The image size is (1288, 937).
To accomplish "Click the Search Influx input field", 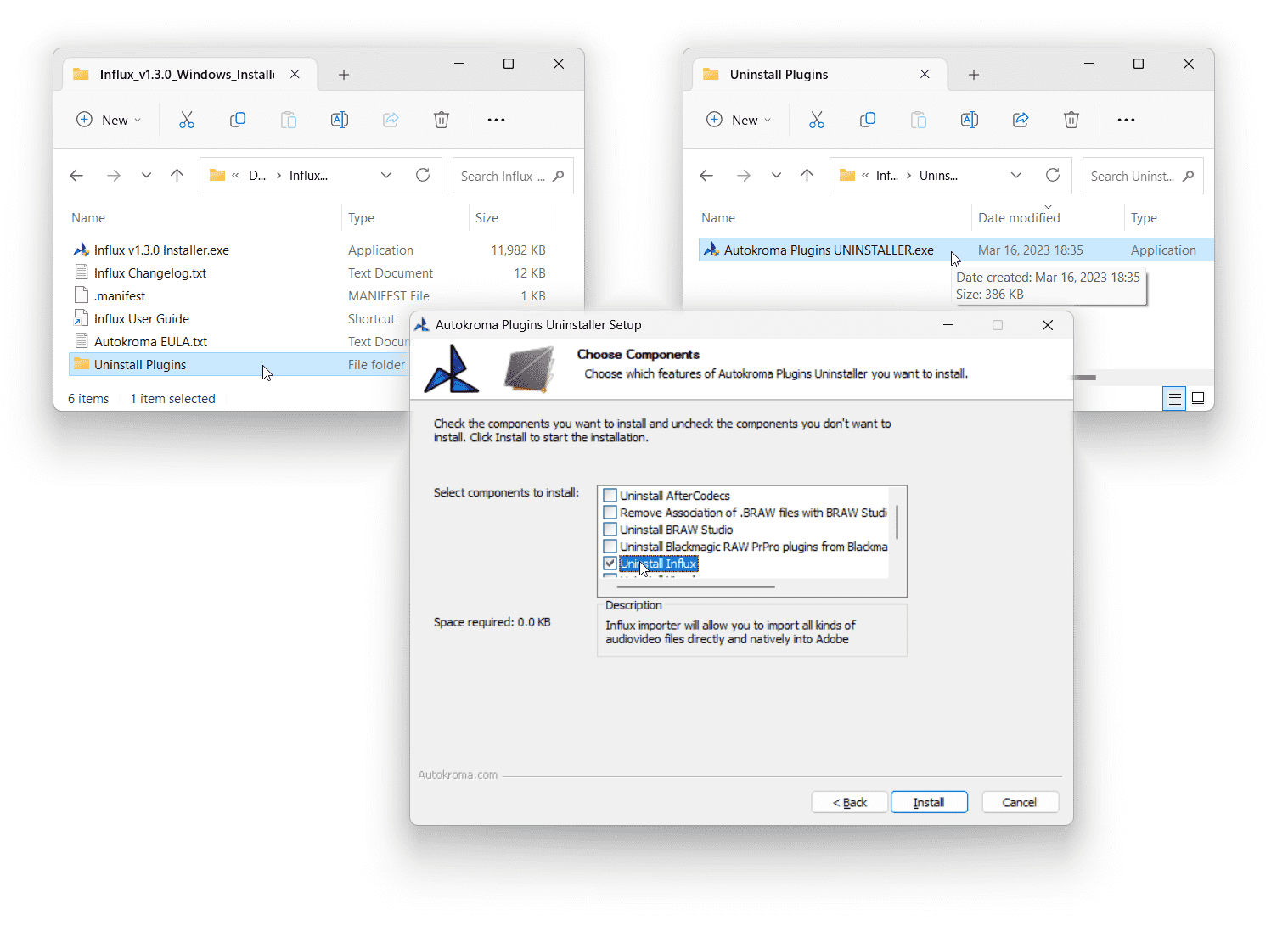I will click(x=503, y=176).
